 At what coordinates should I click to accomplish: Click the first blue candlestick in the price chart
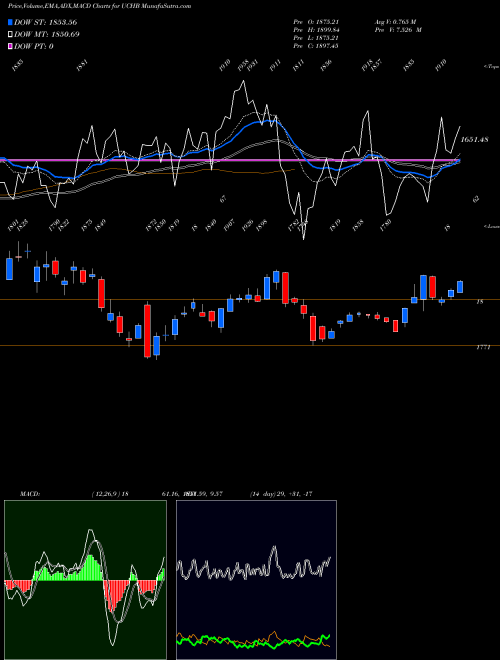9,267
